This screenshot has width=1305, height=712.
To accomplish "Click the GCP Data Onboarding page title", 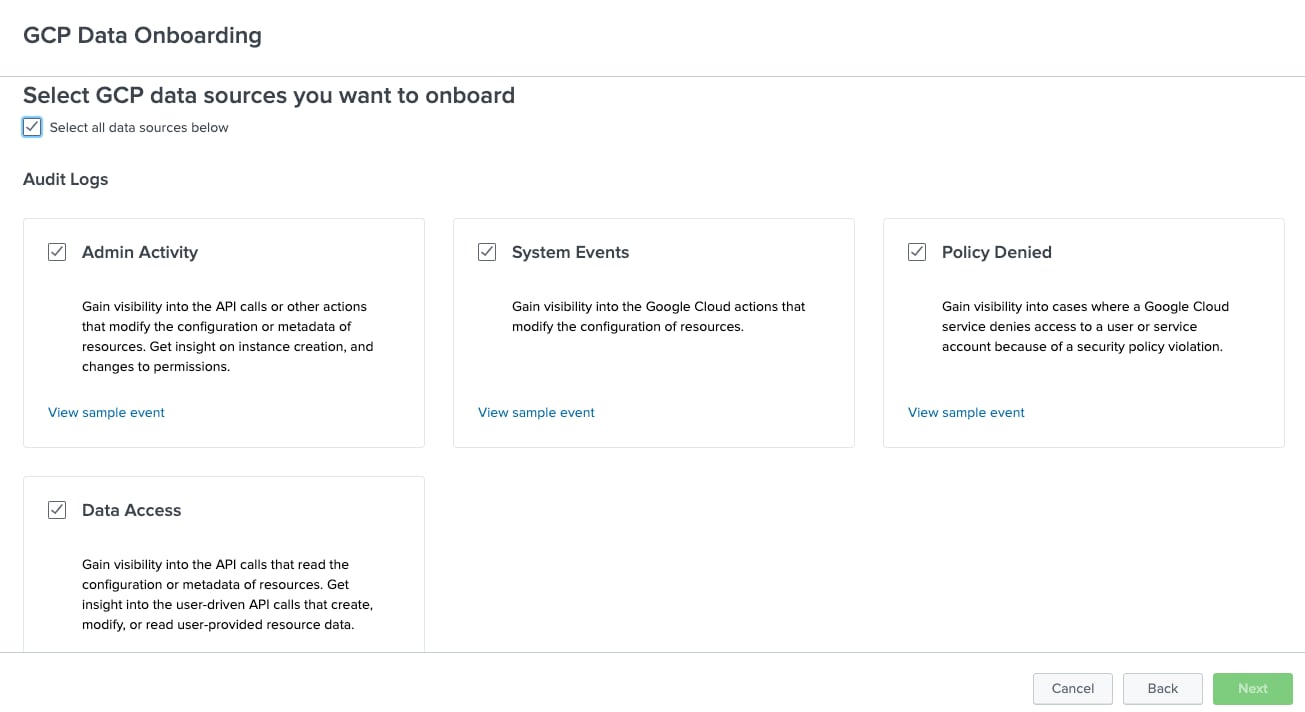I will click(142, 36).
